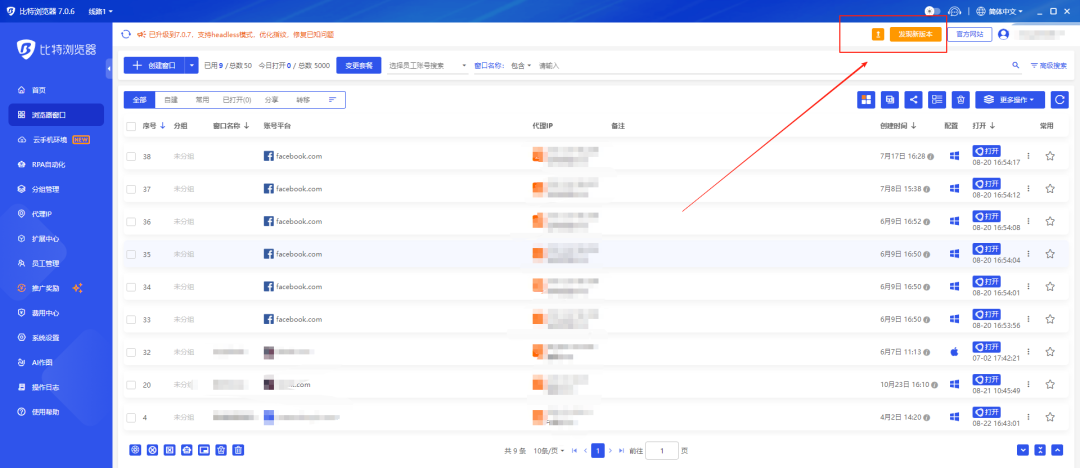Check the checkbox for row 32
The height and width of the screenshot is (468, 1080).
point(131,352)
